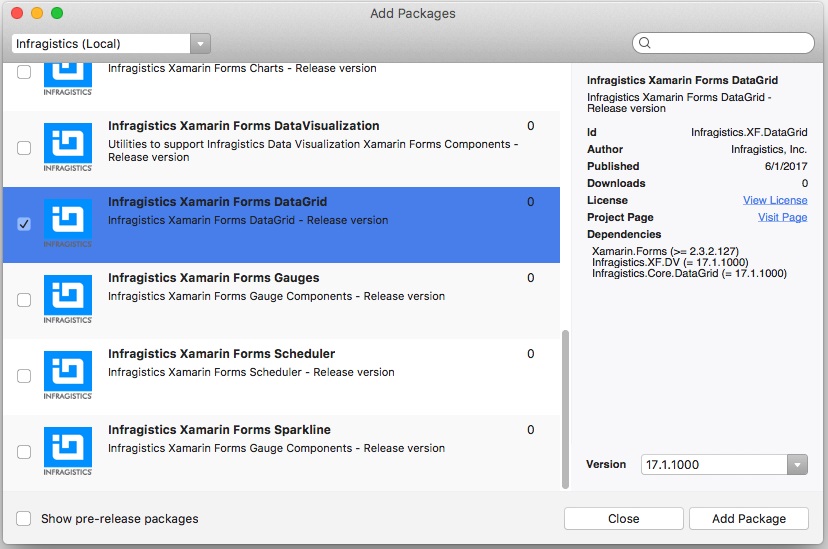Check the Gauges package checkbox
This screenshot has width=828, height=549.
pyautogui.click(x=24, y=300)
